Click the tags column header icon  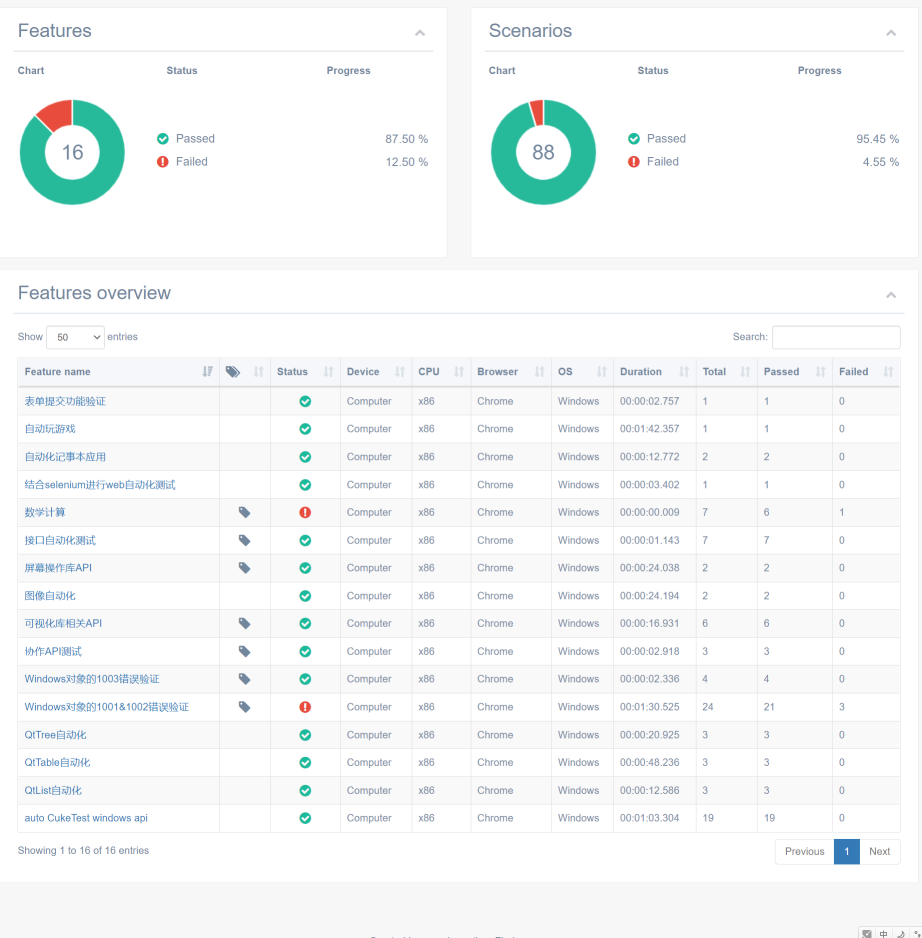coord(233,372)
